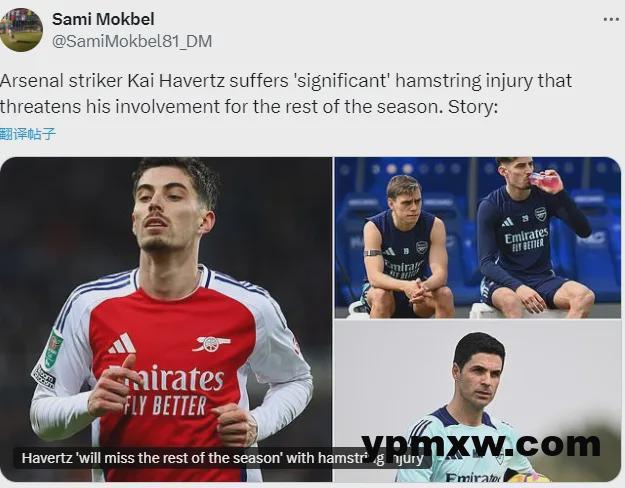625x488 pixels.
Task: Click the Havertz 'will miss the rest' caption
Action: coord(222,458)
